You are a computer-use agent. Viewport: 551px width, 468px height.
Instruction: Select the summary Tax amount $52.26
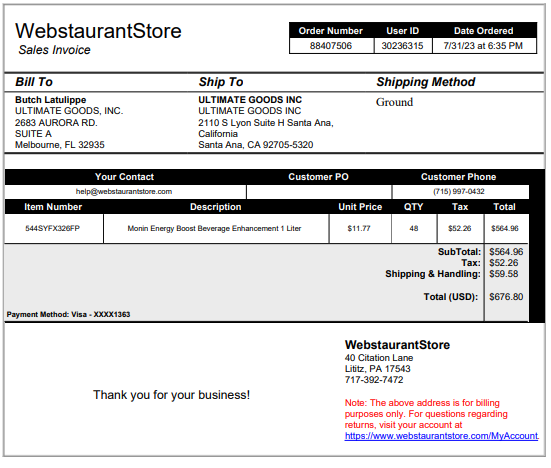point(504,263)
